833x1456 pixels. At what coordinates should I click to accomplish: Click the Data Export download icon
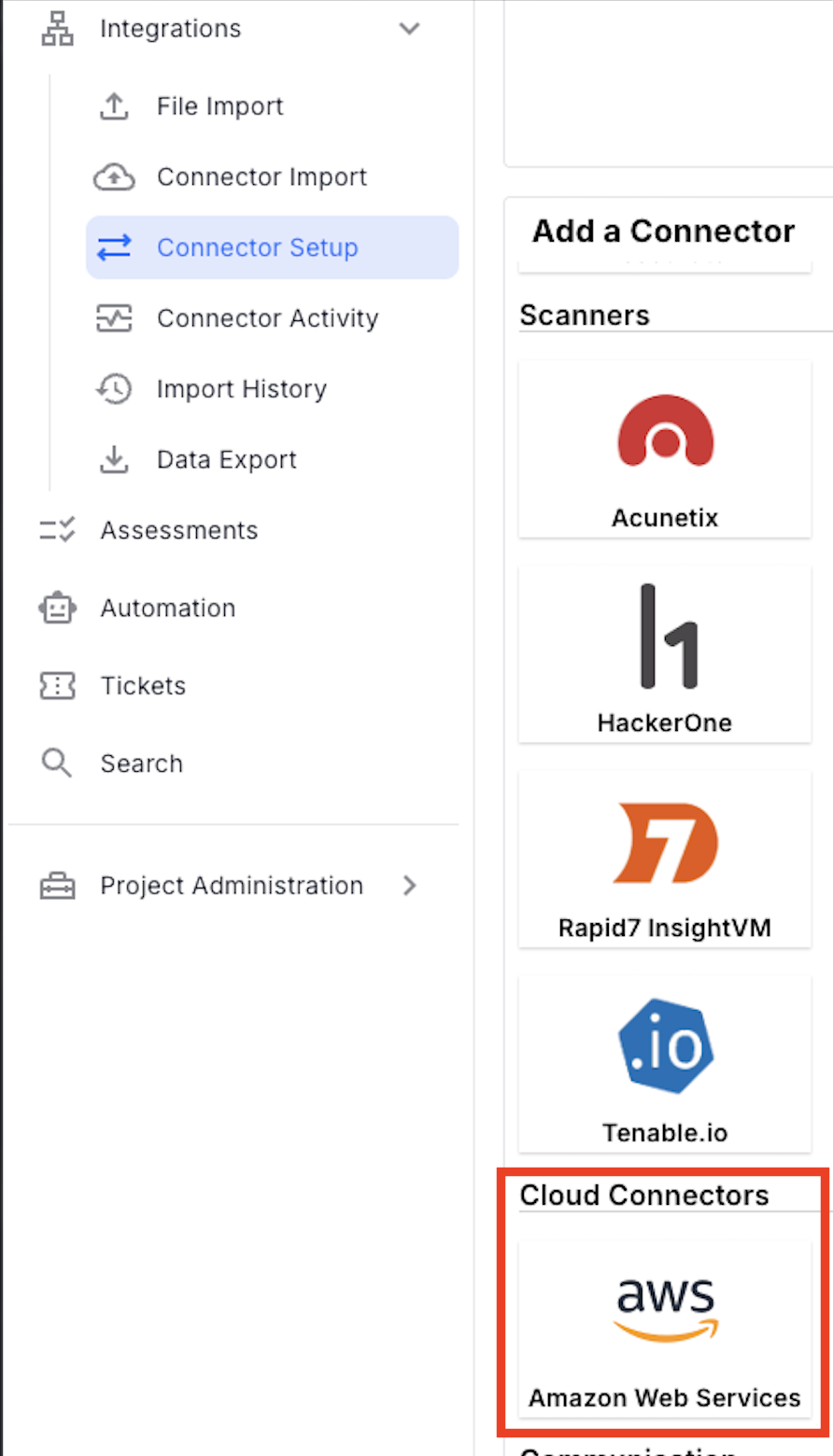tap(114, 459)
